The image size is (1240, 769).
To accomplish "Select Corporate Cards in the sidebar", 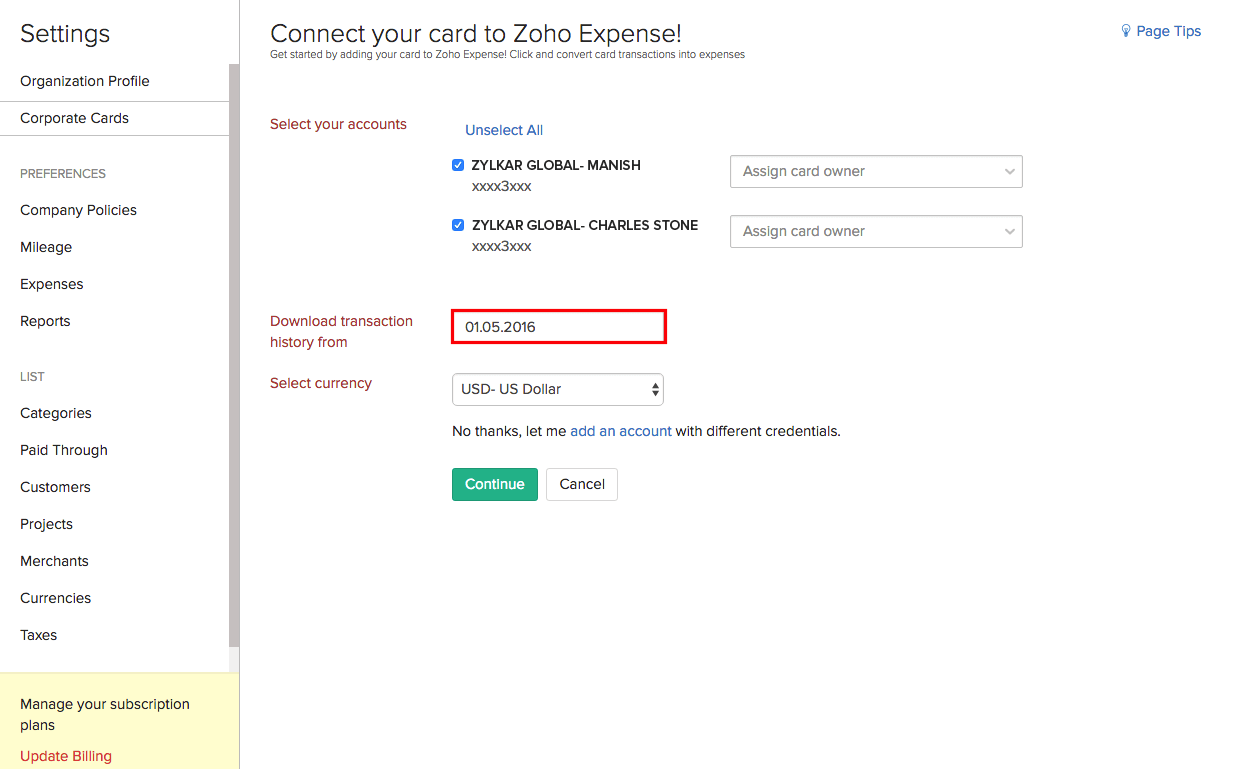I will point(75,118).
